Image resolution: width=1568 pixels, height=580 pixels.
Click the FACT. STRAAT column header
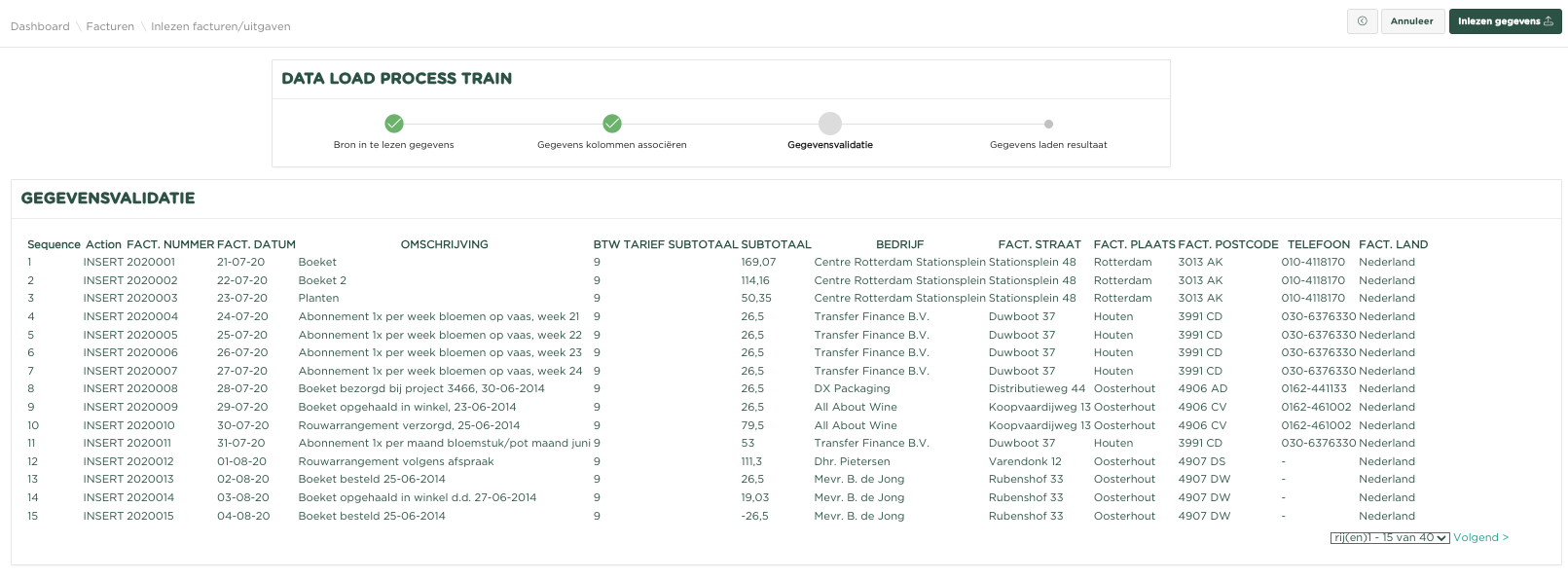point(1039,244)
